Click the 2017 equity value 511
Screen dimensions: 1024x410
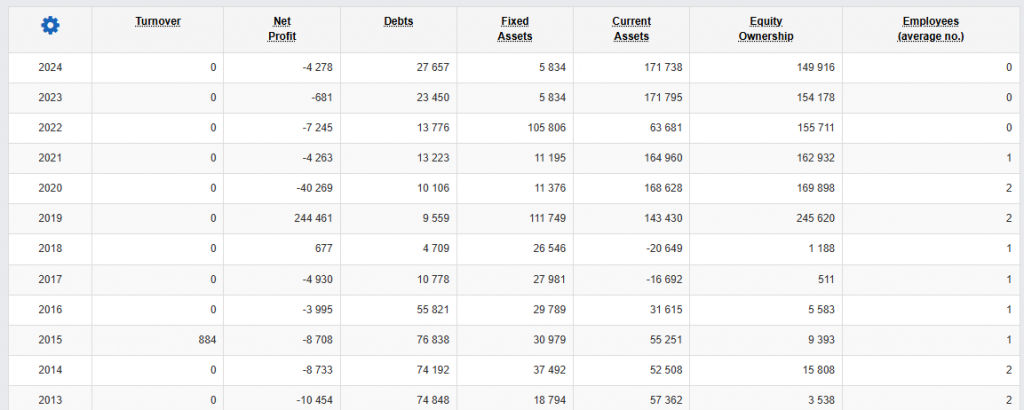click(x=825, y=279)
